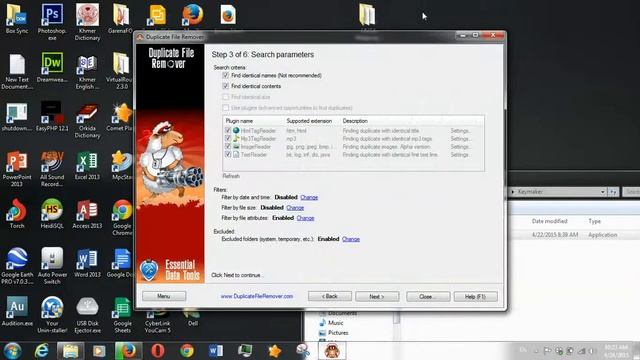Screen dimensions: 640x360
Task: Sort Explorer files by Type column
Action: coord(594,221)
